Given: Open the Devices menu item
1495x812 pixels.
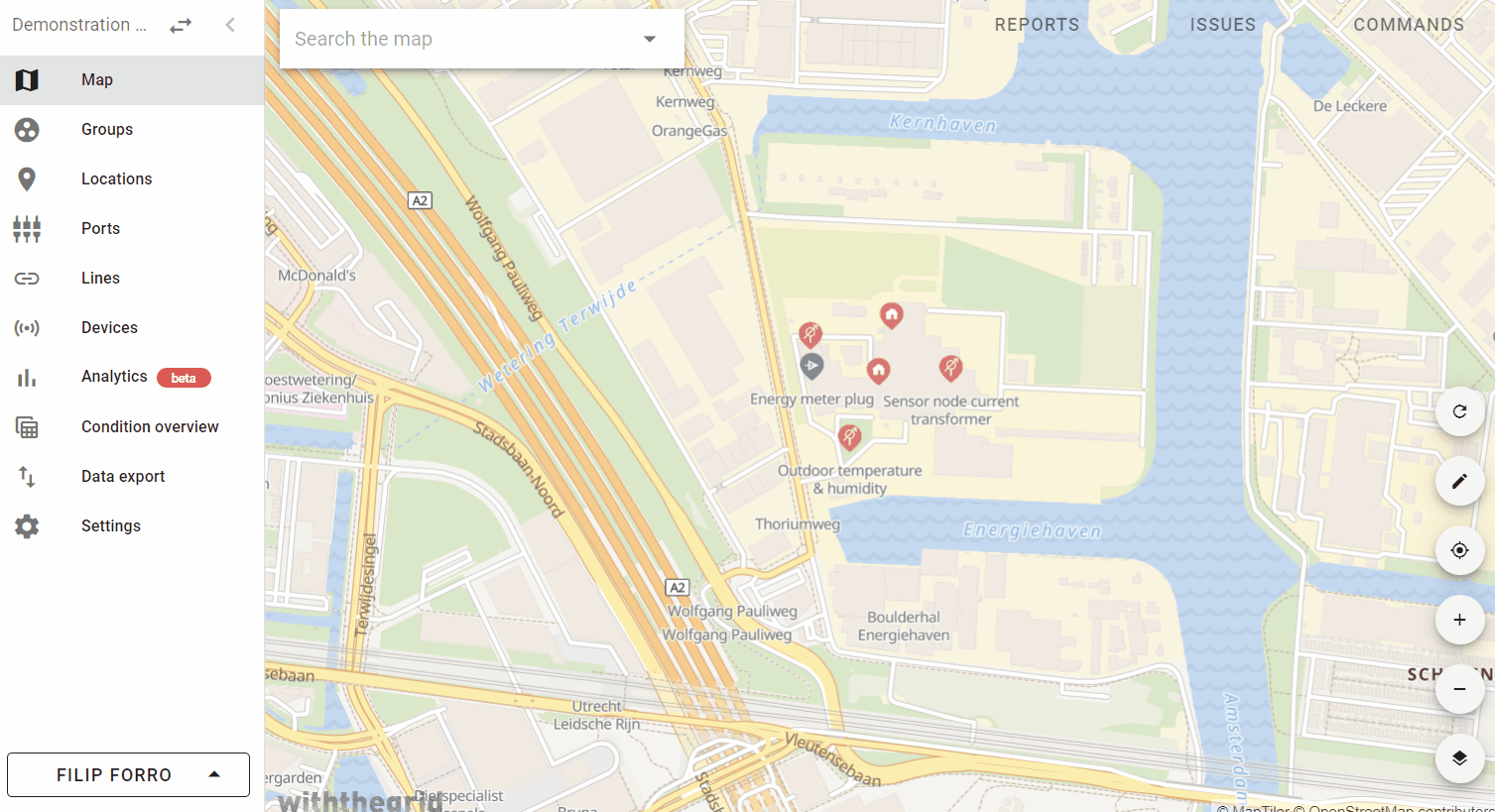Looking at the screenshot, I should (x=132, y=327).
